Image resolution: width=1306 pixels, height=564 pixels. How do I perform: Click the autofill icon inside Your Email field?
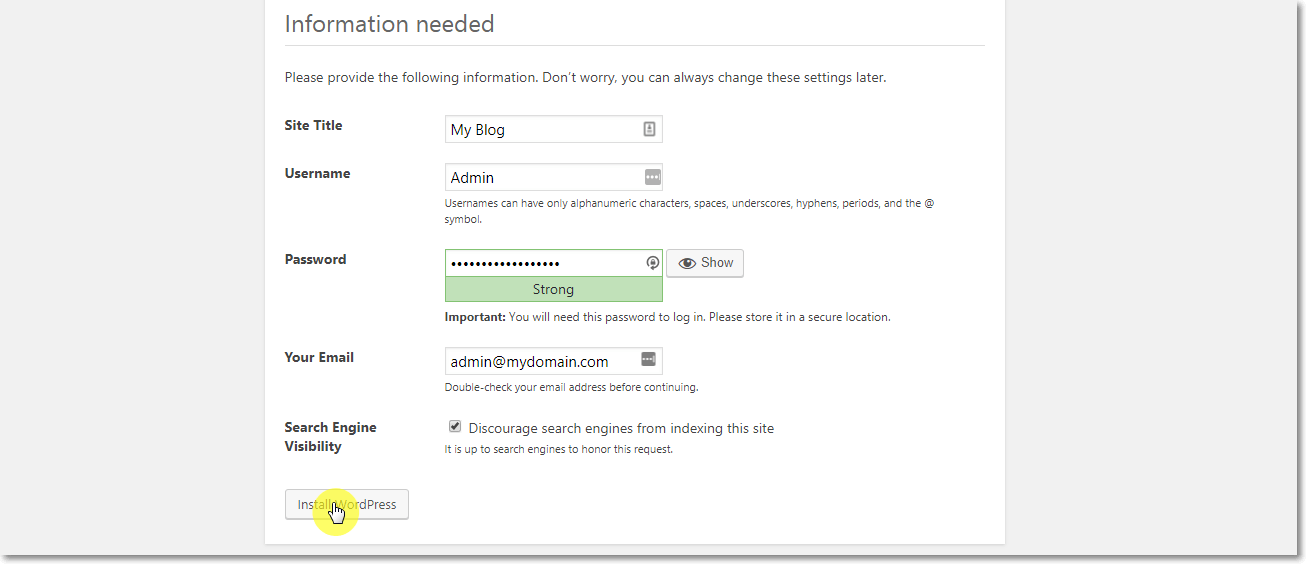[648, 360]
